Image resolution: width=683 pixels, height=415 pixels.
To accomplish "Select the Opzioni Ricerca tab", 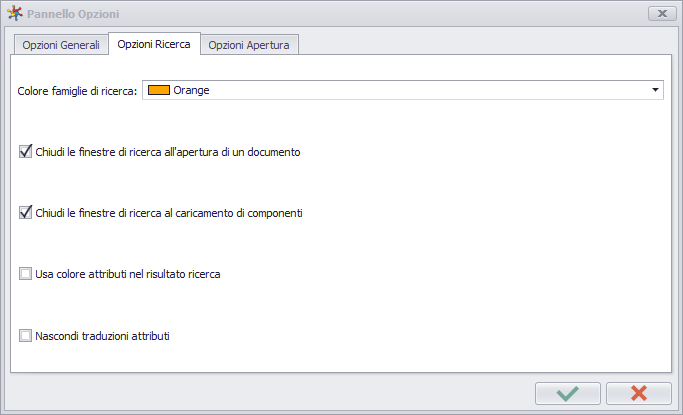I will click(154, 44).
